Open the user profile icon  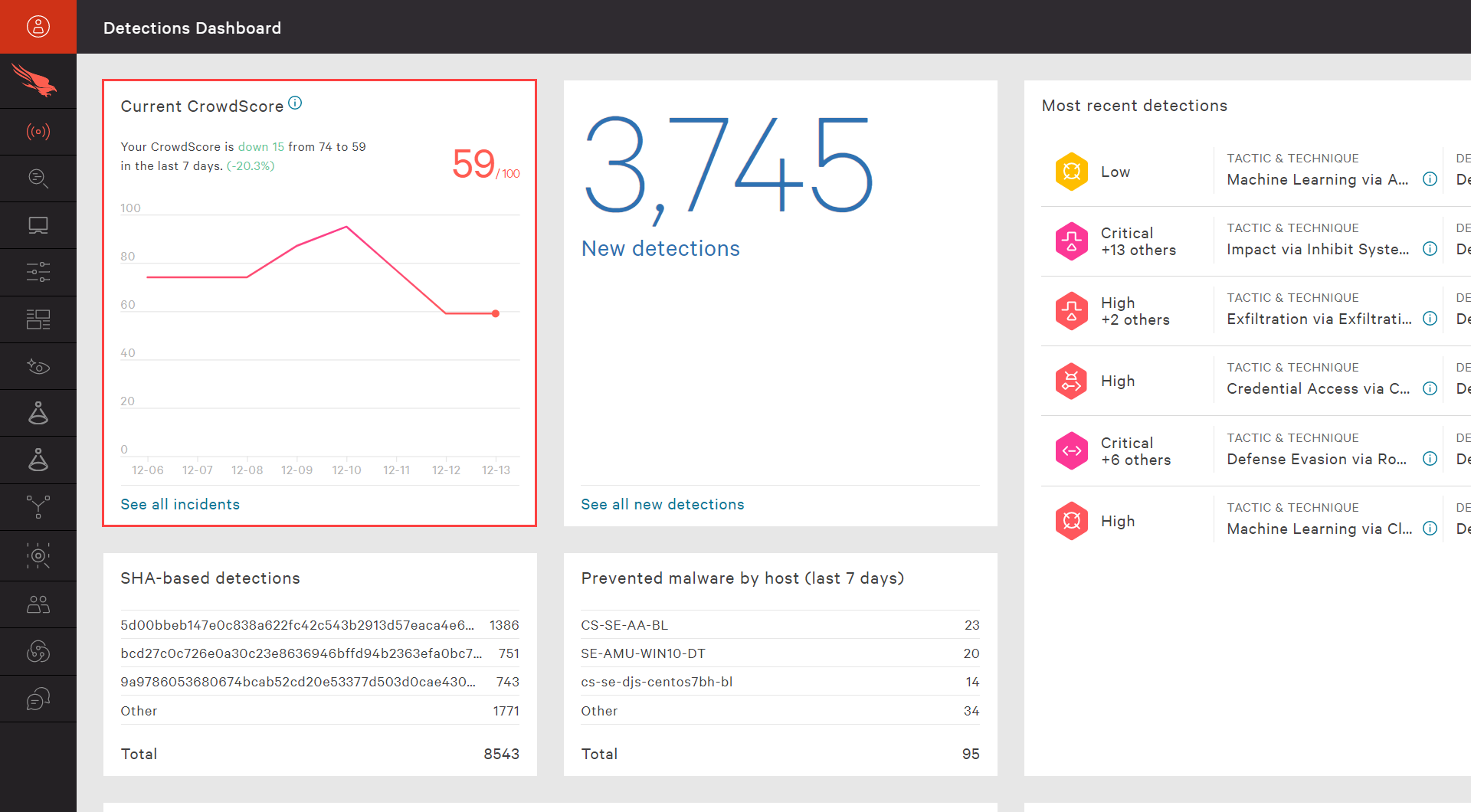[x=38, y=27]
